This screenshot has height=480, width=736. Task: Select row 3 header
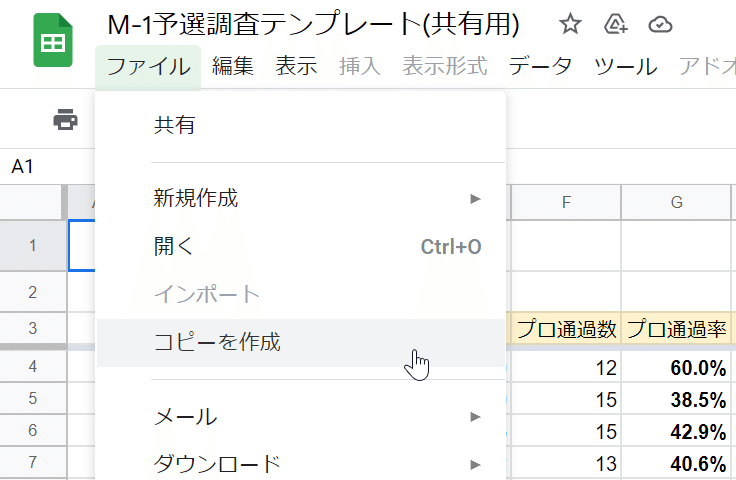pyautogui.click(x=33, y=328)
